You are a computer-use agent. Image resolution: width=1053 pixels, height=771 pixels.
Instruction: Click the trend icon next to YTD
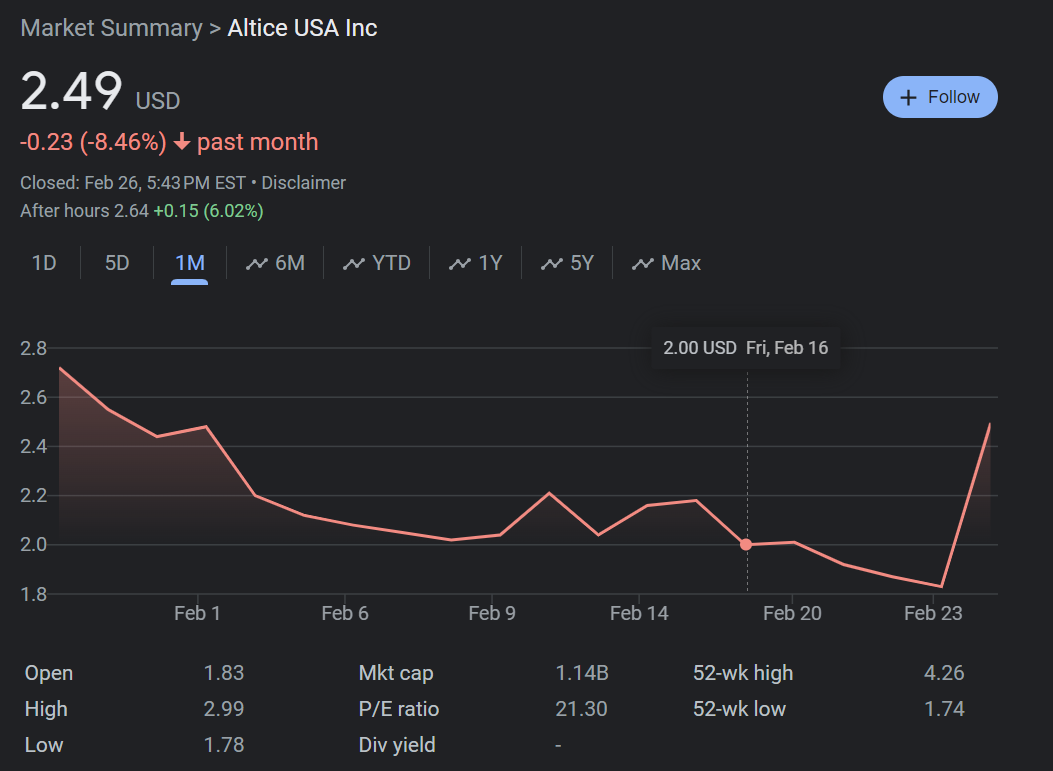click(x=354, y=263)
